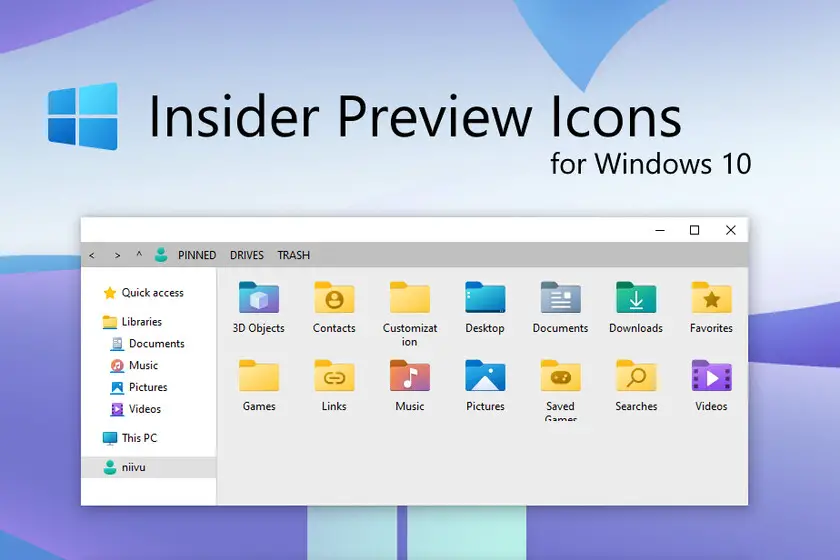This screenshot has height=560, width=840.
Task: Open the Downloads folder icon
Action: pyautogui.click(x=636, y=297)
